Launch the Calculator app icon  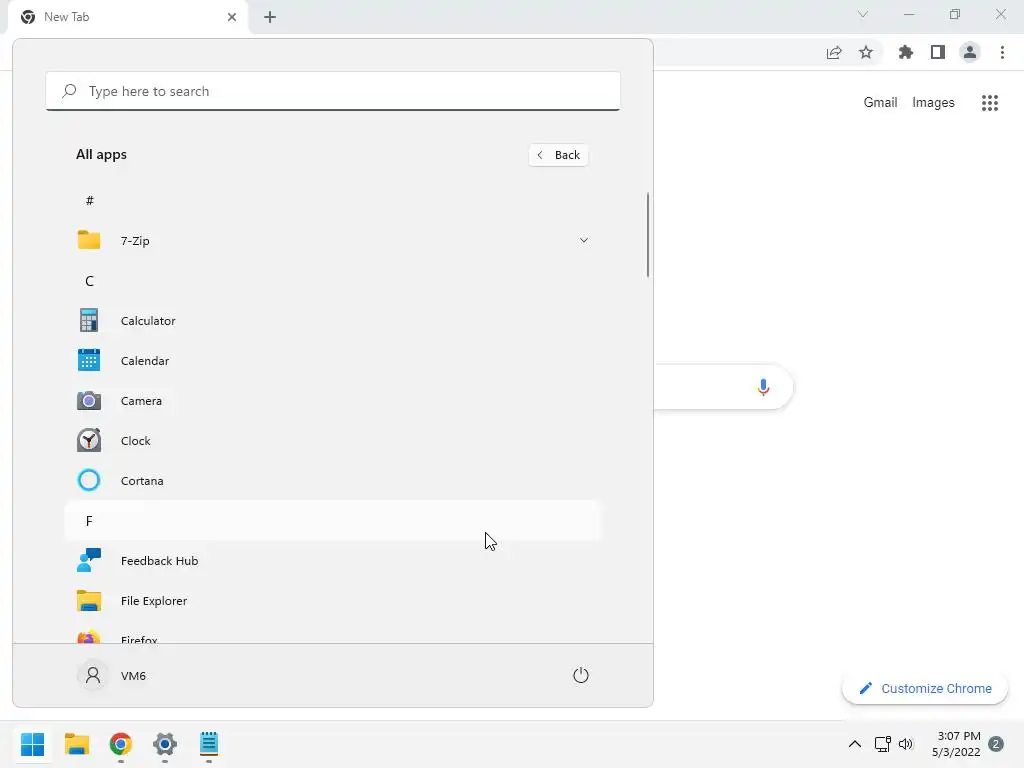89,321
